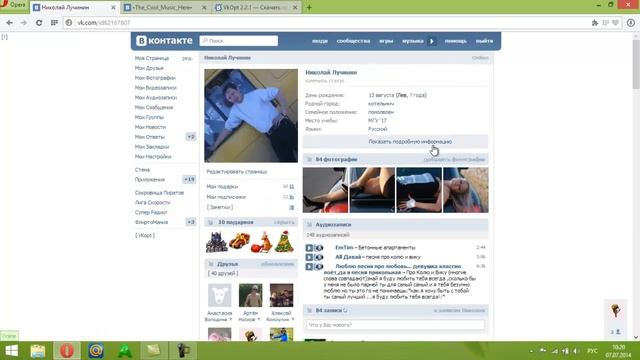Screen dimensions: 640x360
Task: Close the 'The_Cool_Music_Here' browser tab
Action: 204,7
